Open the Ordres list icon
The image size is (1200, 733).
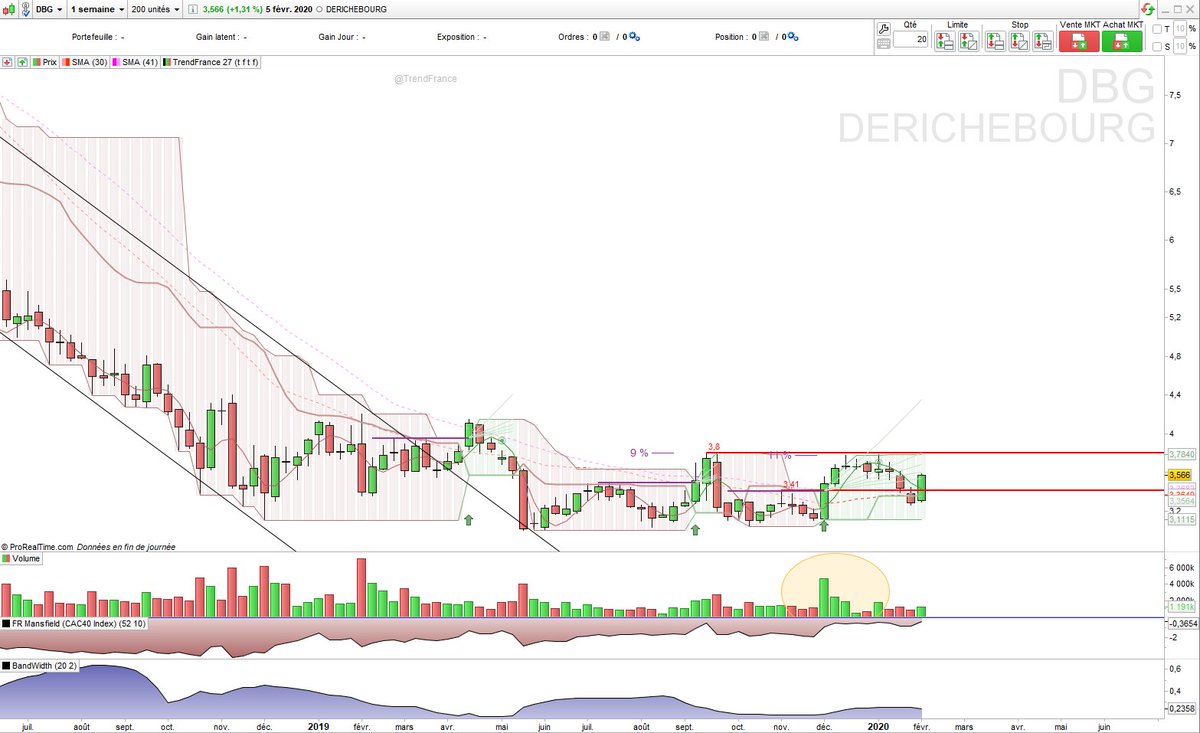[x=607, y=37]
